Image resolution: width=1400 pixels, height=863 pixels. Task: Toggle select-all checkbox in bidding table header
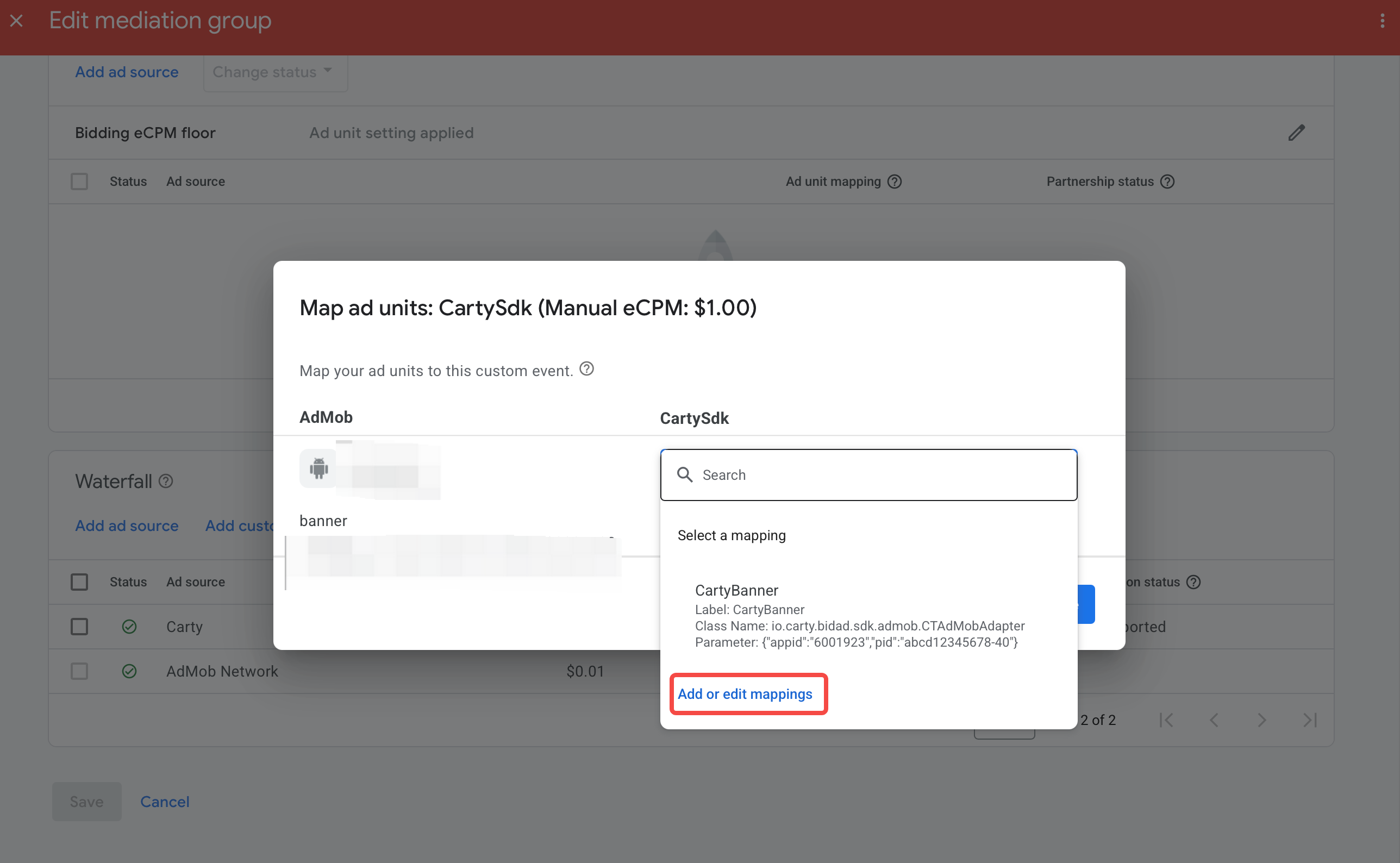click(79, 182)
